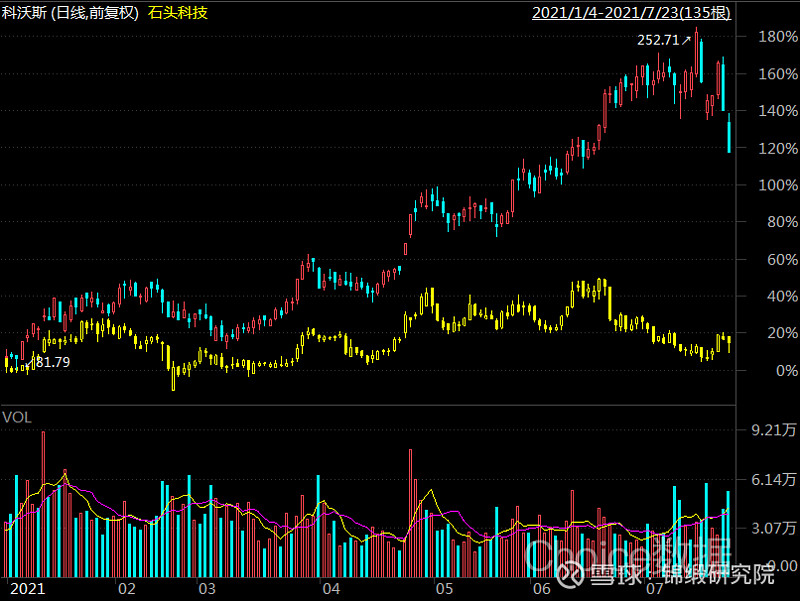Click the high price label 252.71
This screenshot has width=800, height=601.
(658, 40)
